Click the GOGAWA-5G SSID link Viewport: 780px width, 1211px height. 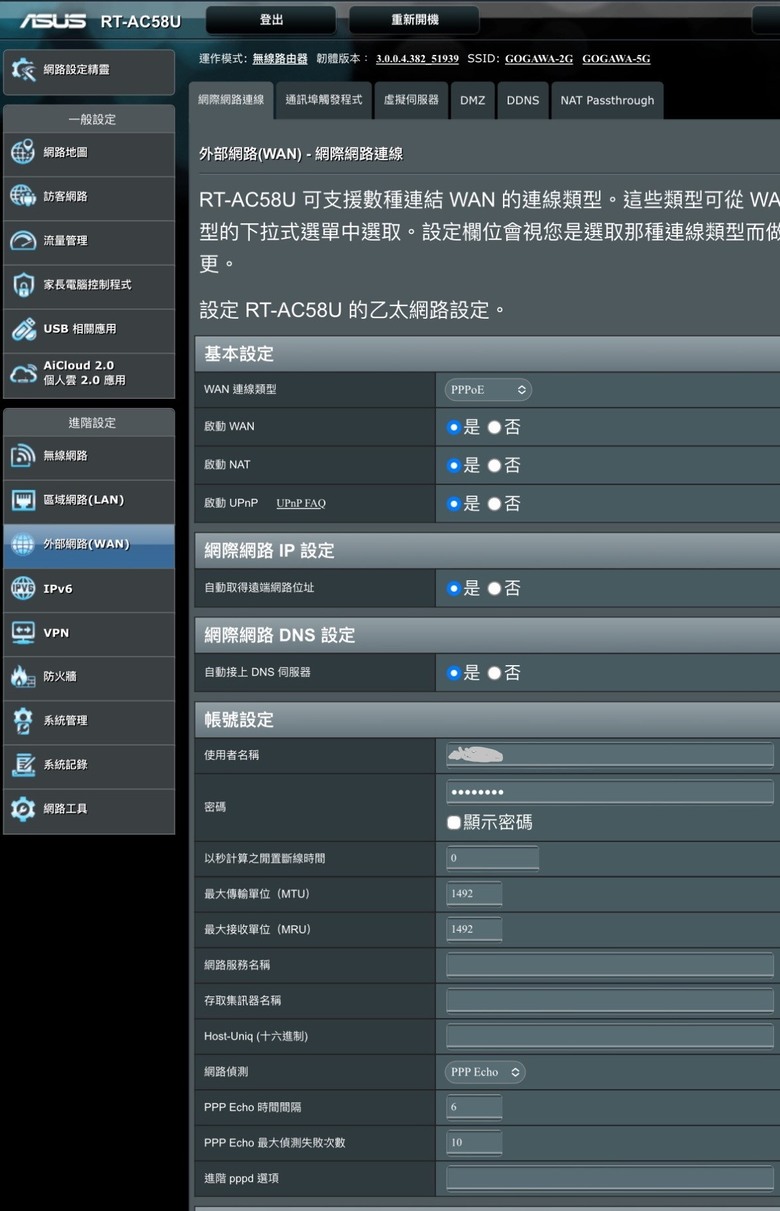click(616, 59)
